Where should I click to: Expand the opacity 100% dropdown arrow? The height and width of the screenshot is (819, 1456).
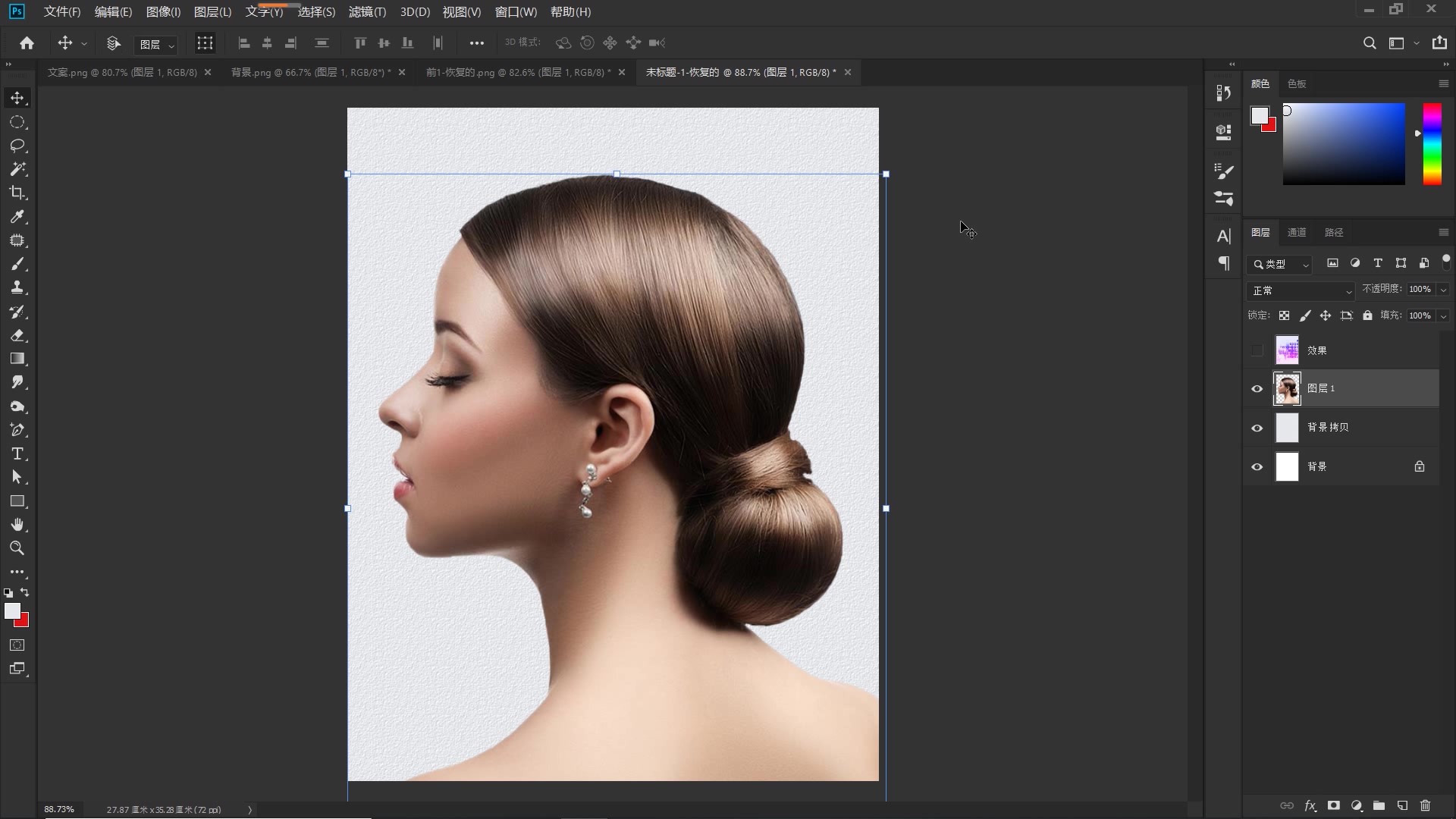(x=1443, y=290)
